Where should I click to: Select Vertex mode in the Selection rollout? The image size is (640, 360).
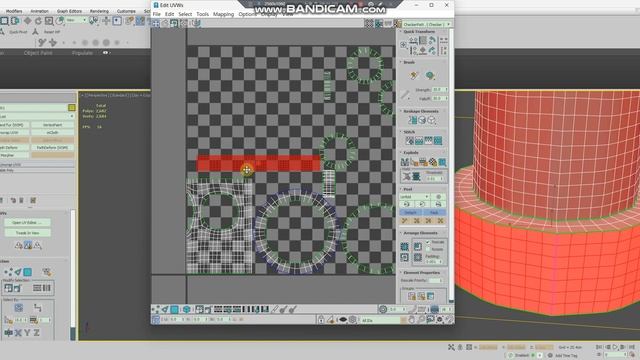click(x=8, y=272)
